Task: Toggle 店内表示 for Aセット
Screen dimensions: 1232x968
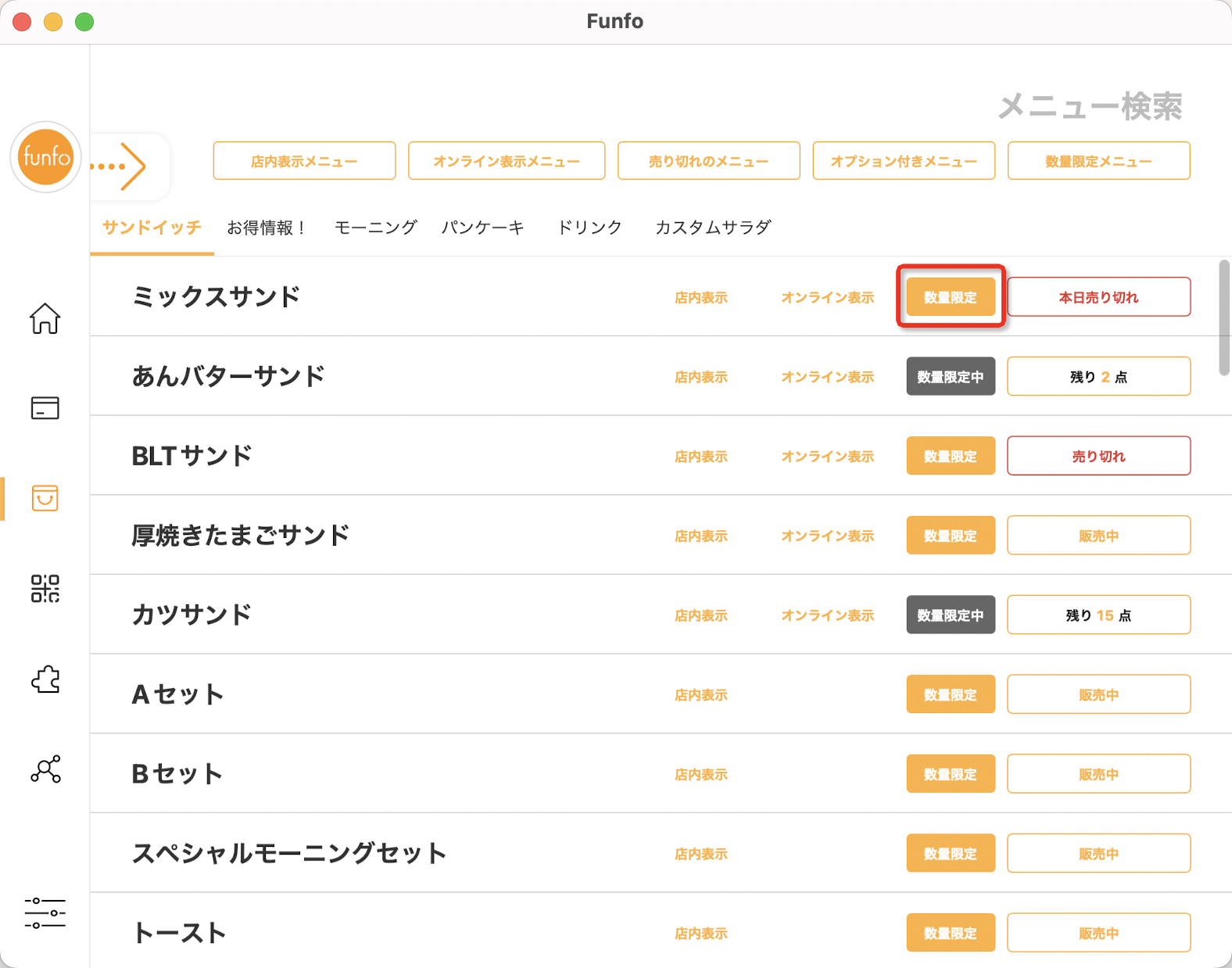Action: (x=701, y=695)
